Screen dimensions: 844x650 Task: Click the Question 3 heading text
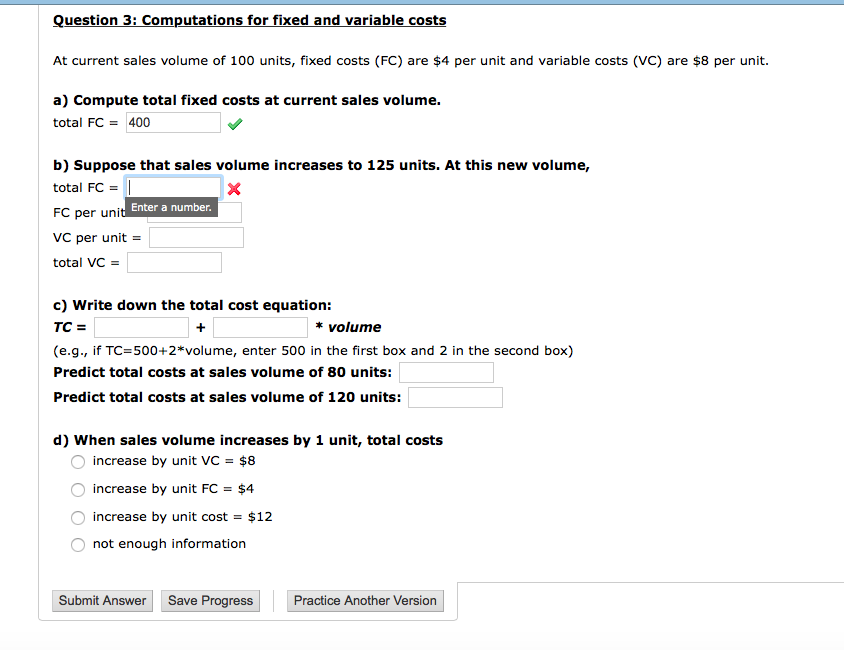point(249,19)
